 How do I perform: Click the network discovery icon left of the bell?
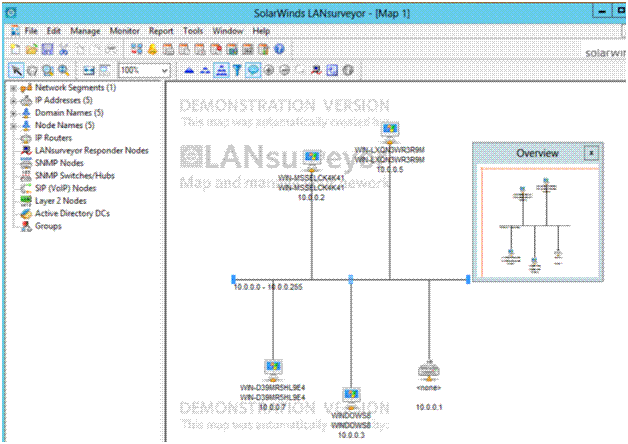(x=137, y=49)
